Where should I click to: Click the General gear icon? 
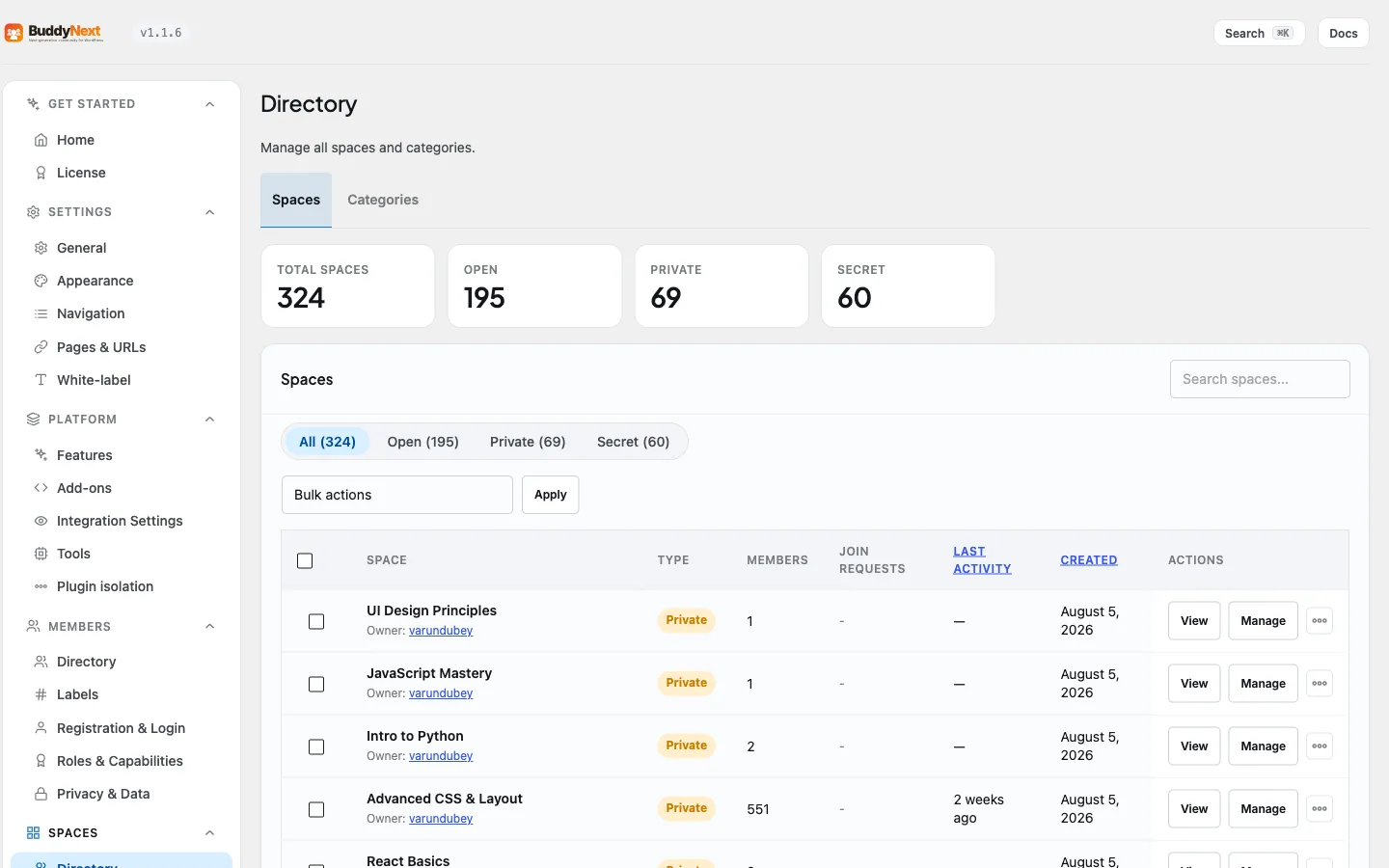click(41, 248)
